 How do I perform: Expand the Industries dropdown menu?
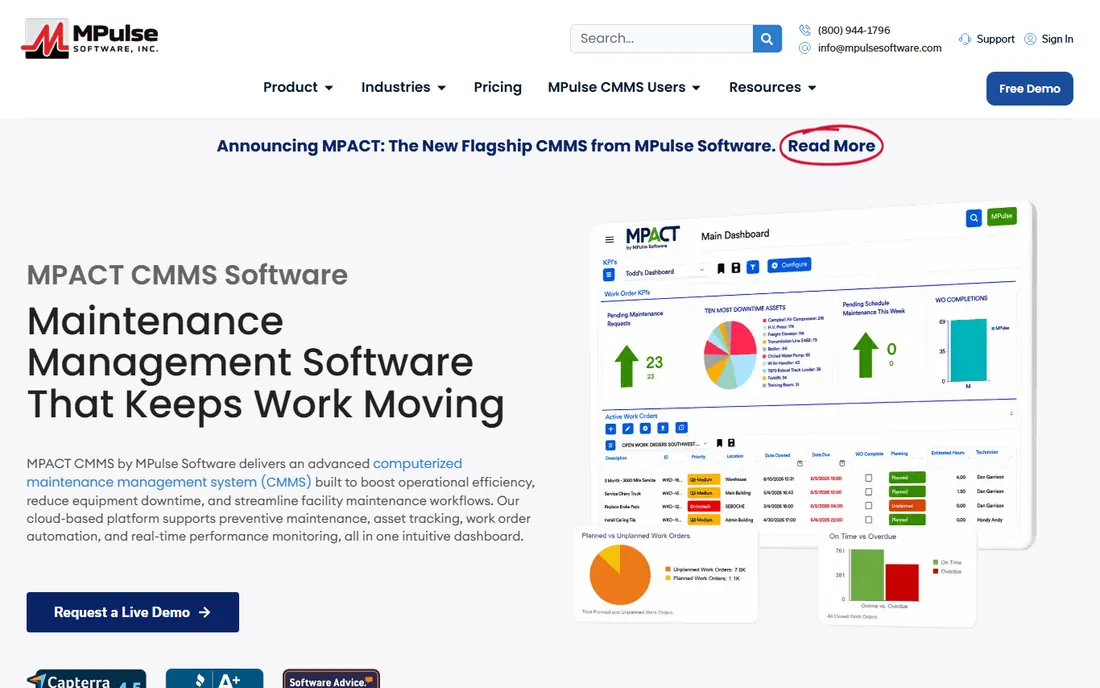[403, 88]
